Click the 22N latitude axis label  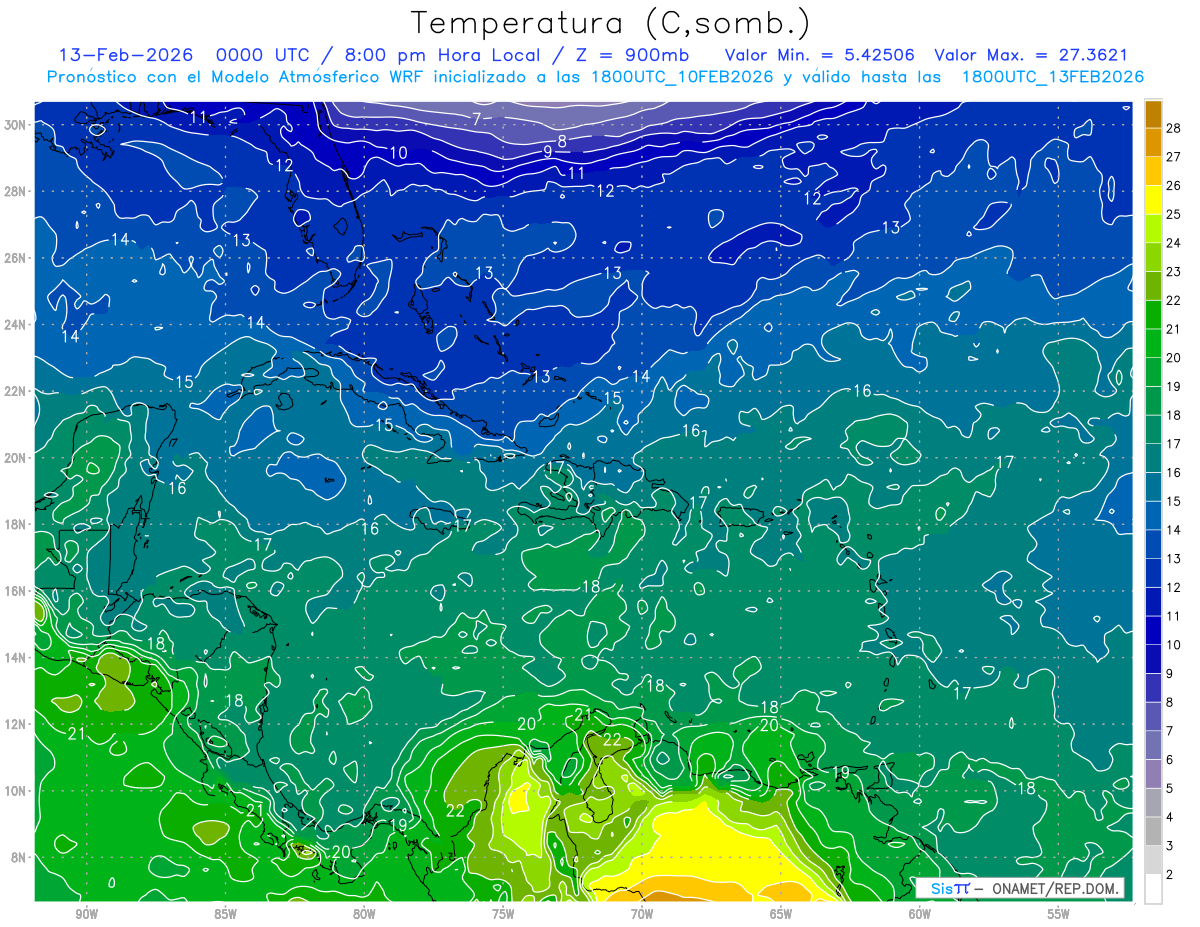(17, 391)
